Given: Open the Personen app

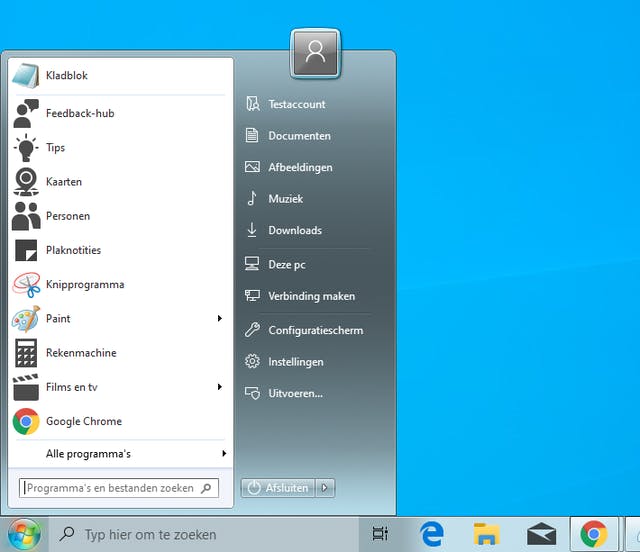Looking at the screenshot, I should pos(67,216).
